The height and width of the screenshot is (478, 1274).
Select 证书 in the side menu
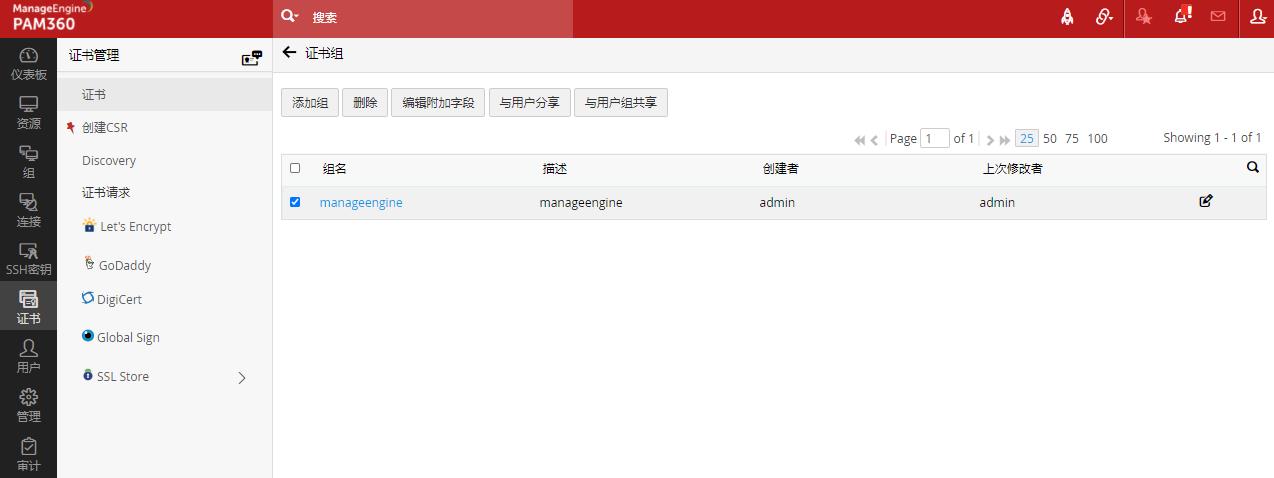94,94
